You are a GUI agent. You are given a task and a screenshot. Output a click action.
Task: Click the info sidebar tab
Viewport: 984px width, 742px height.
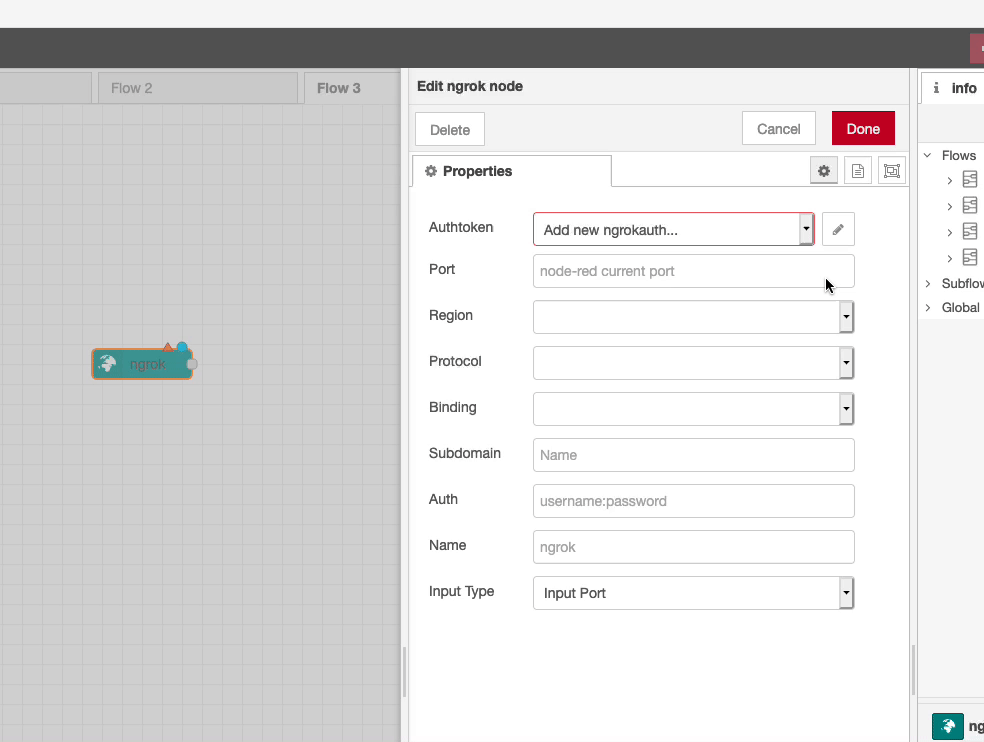tap(955, 88)
